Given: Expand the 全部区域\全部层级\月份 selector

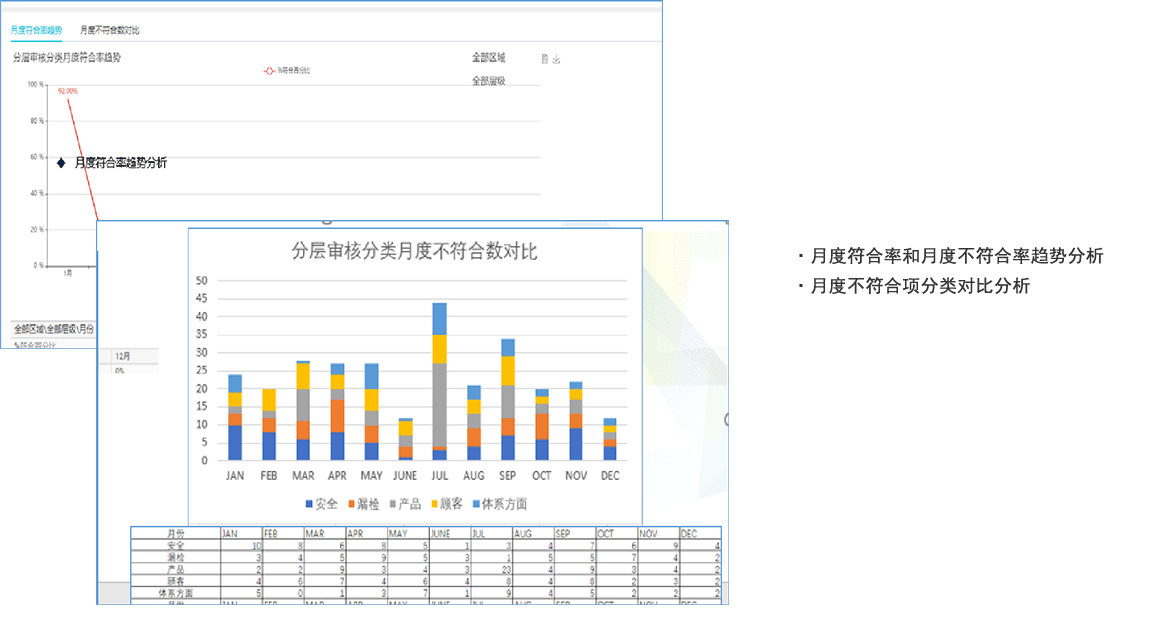Looking at the screenshot, I should tap(53, 329).
